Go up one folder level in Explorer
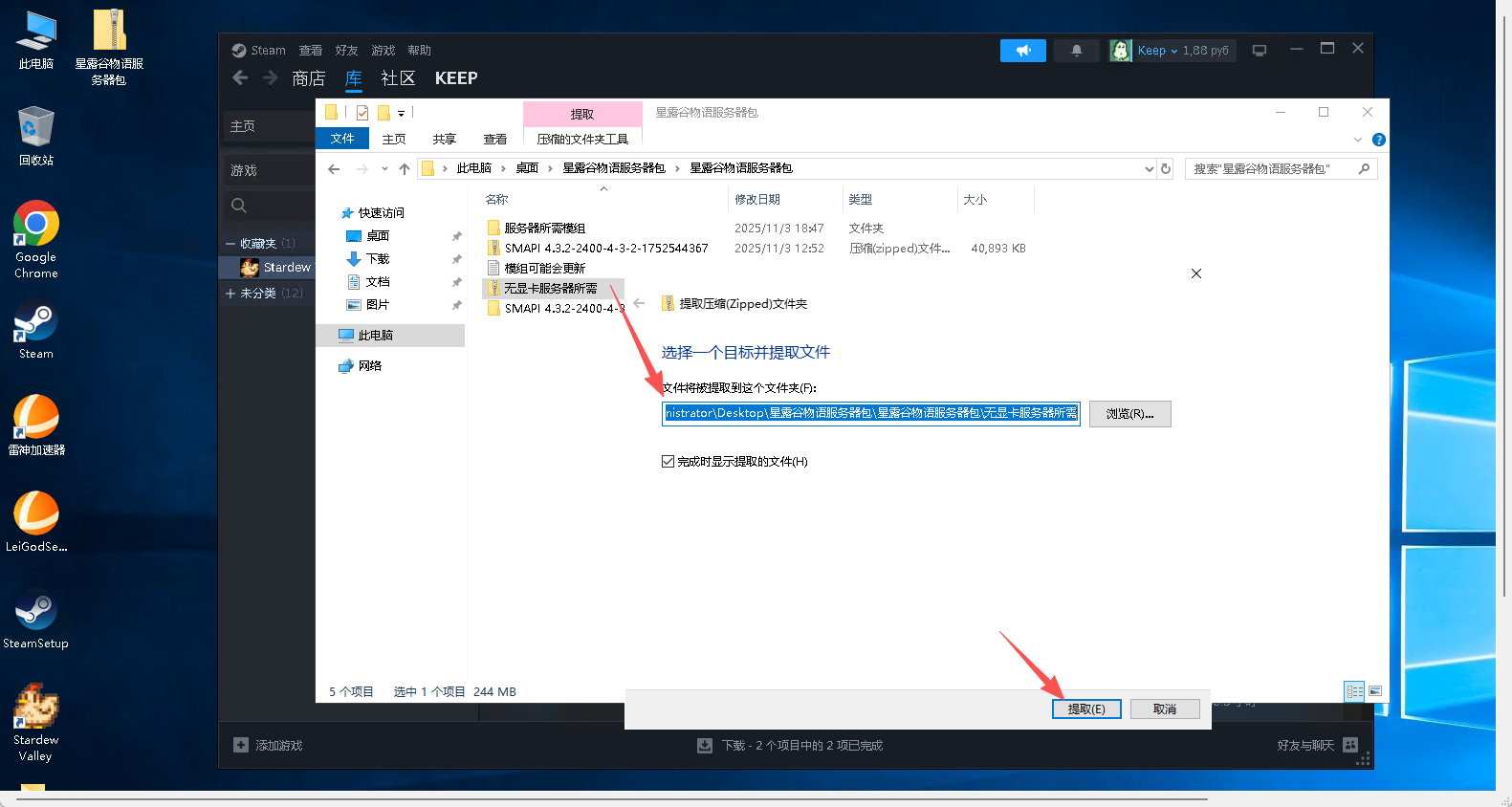The height and width of the screenshot is (807, 1512). click(405, 169)
